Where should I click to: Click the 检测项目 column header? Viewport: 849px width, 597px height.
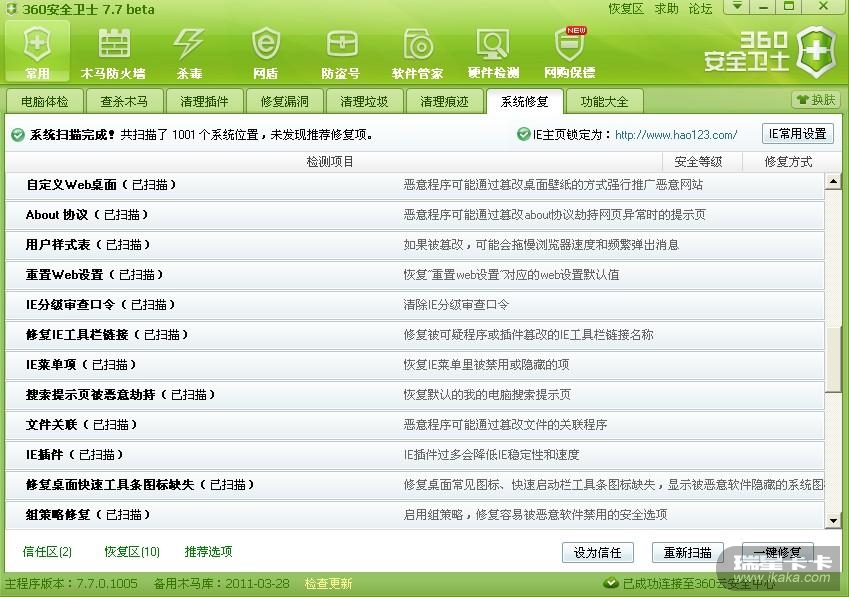(x=330, y=162)
